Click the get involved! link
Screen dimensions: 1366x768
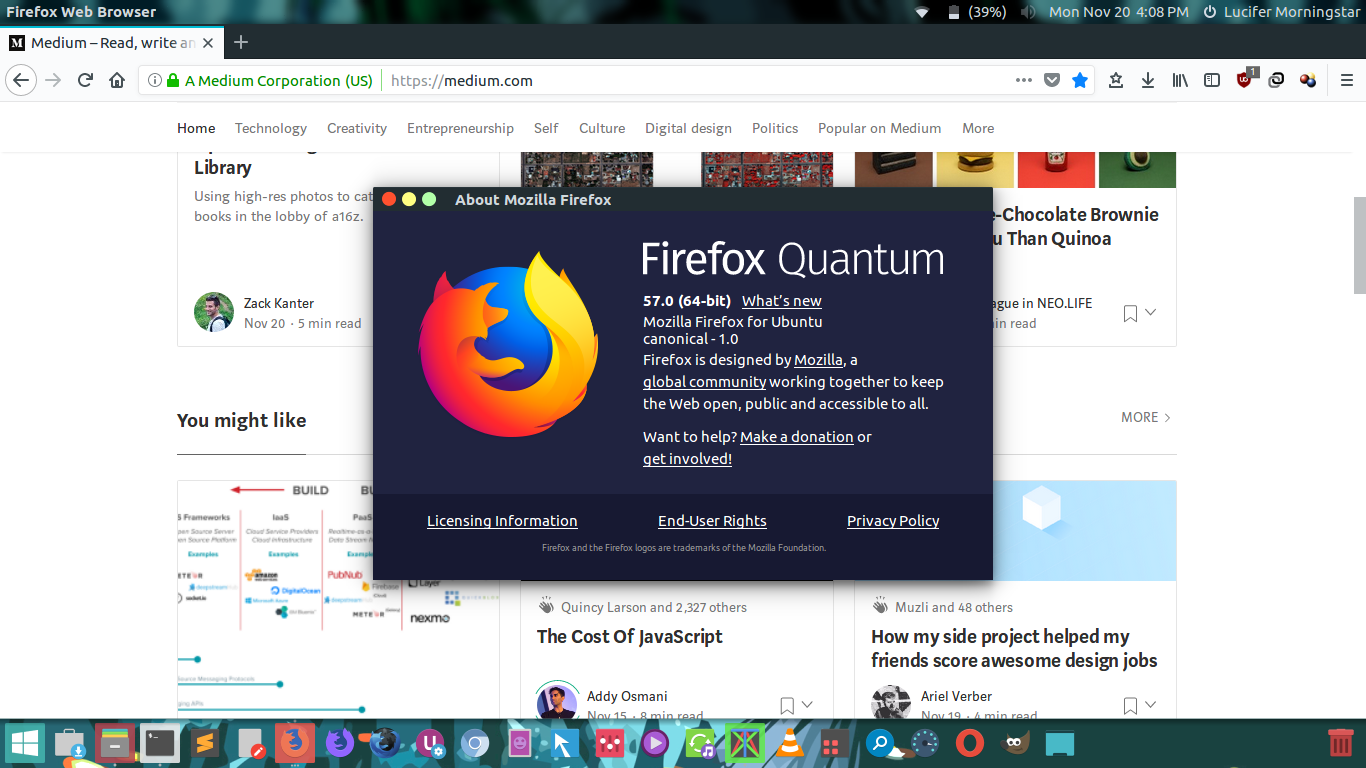click(x=687, y=459)
